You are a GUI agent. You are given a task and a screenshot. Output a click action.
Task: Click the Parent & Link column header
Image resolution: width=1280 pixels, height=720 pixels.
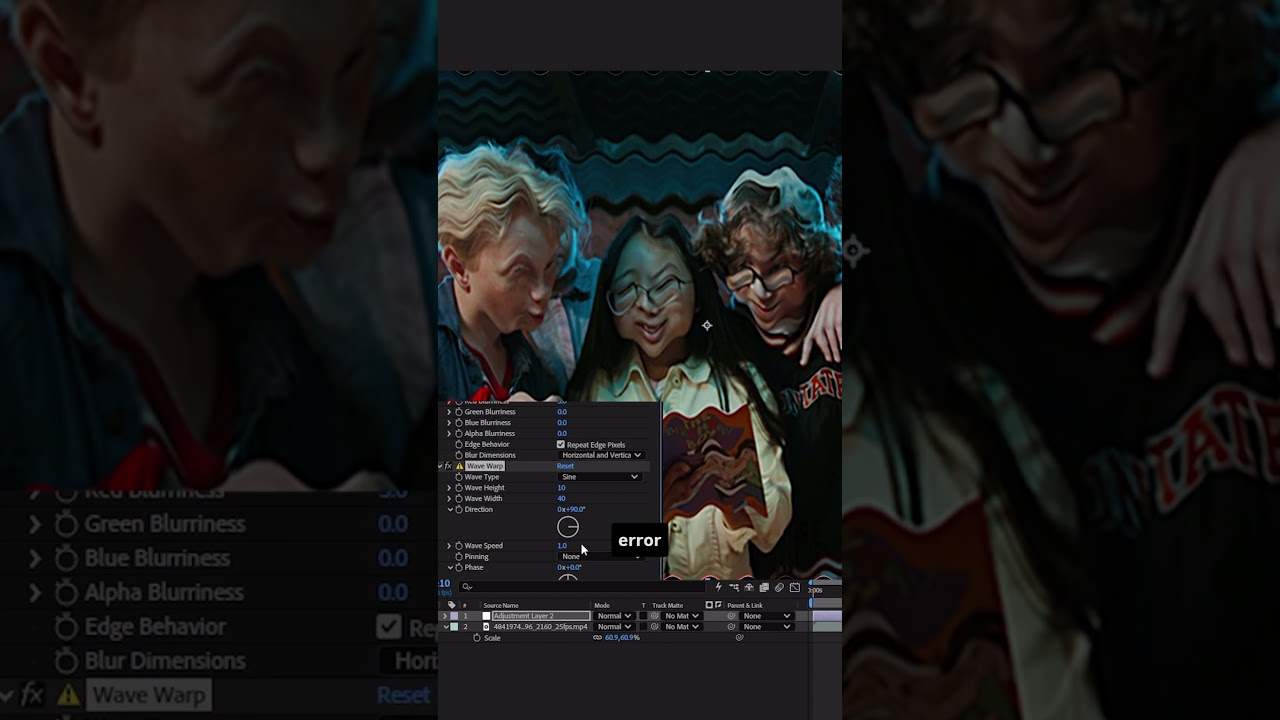[745, 605]
